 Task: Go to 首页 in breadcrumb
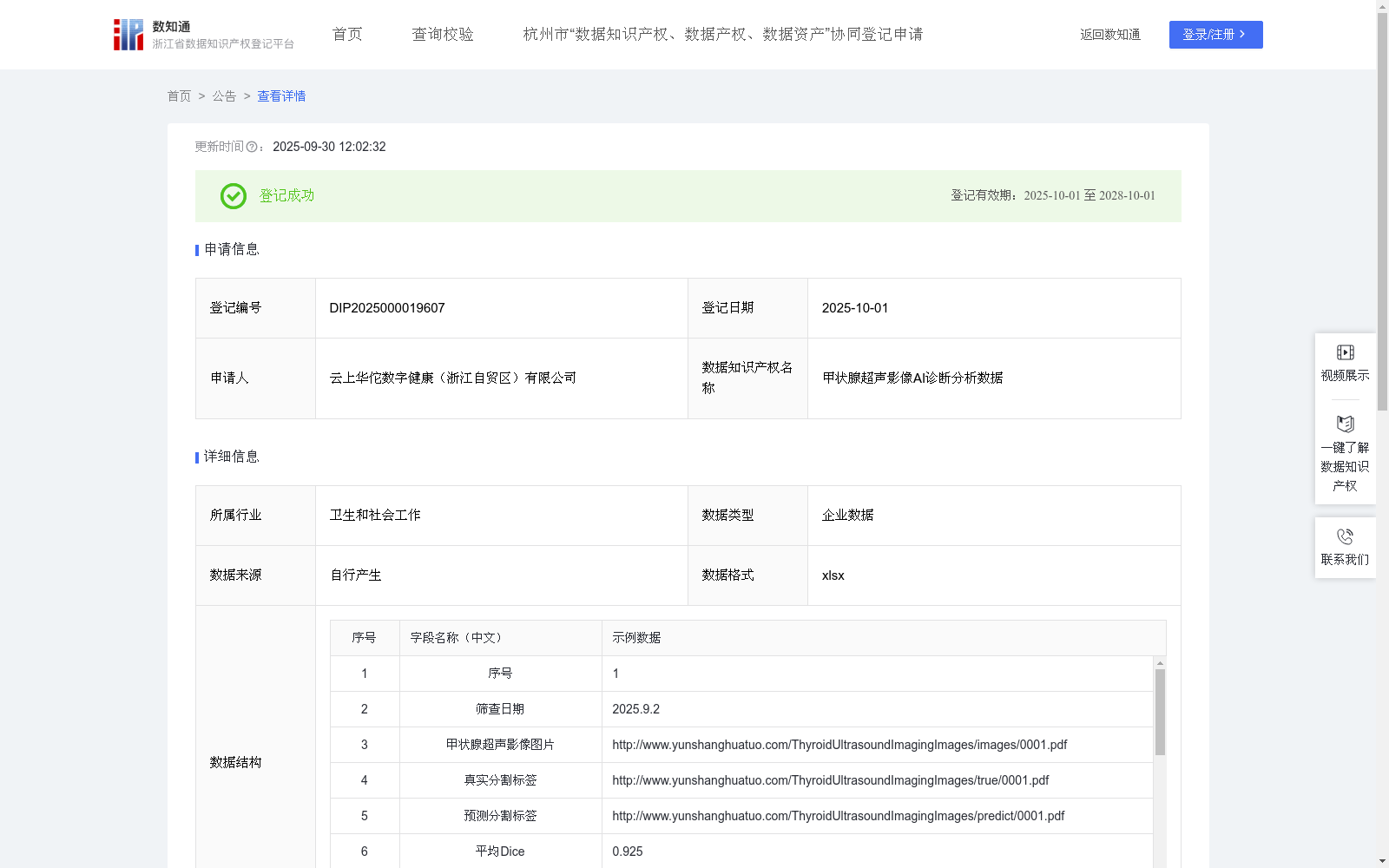pyautogui.click(x=179, y=96)
